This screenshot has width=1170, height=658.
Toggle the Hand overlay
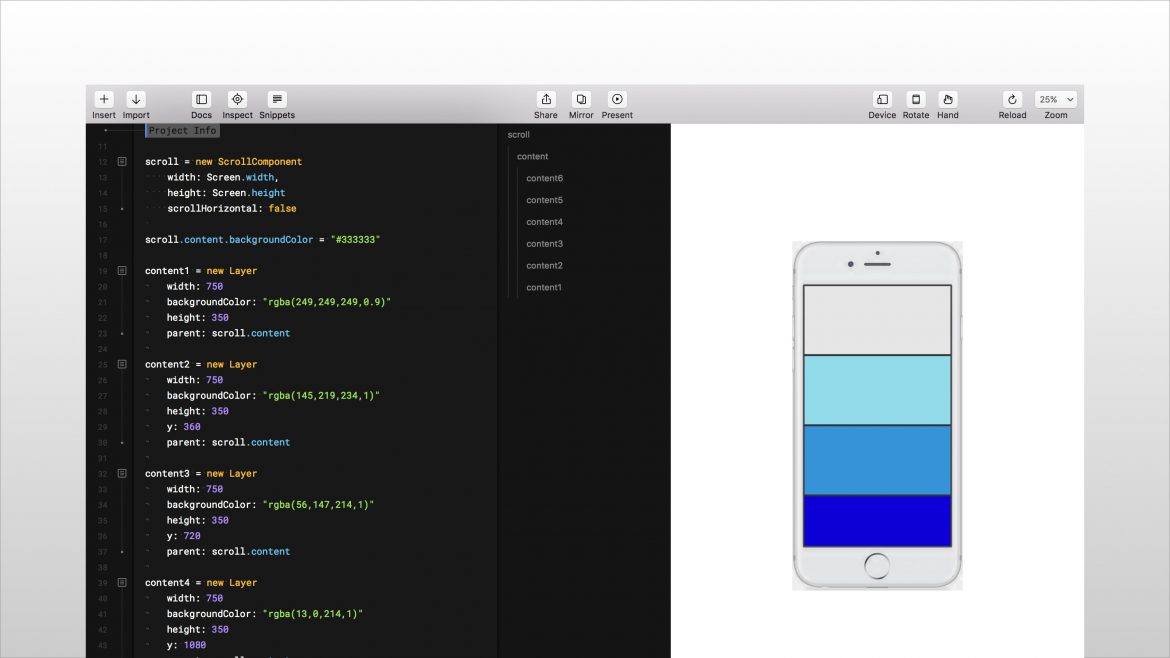pyautogui.click(x=948, y=99)
